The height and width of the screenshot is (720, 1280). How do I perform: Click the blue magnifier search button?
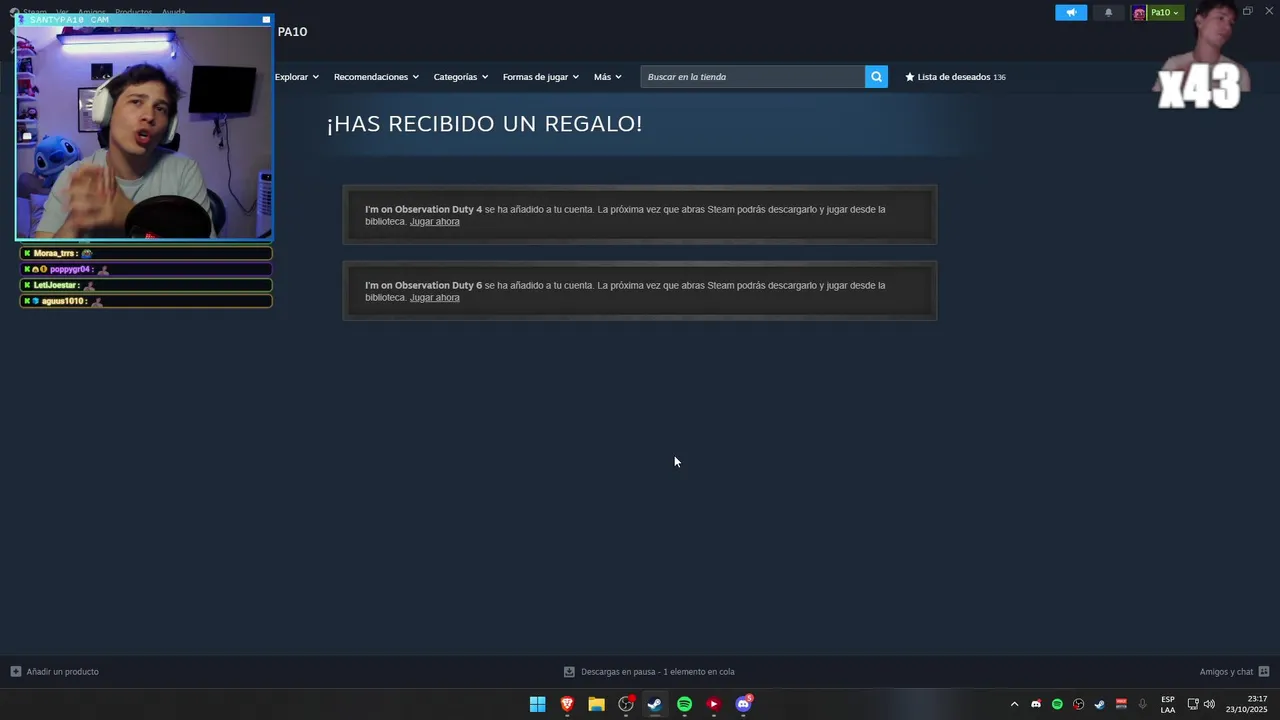pyautogui.click(x=876, y=77)
